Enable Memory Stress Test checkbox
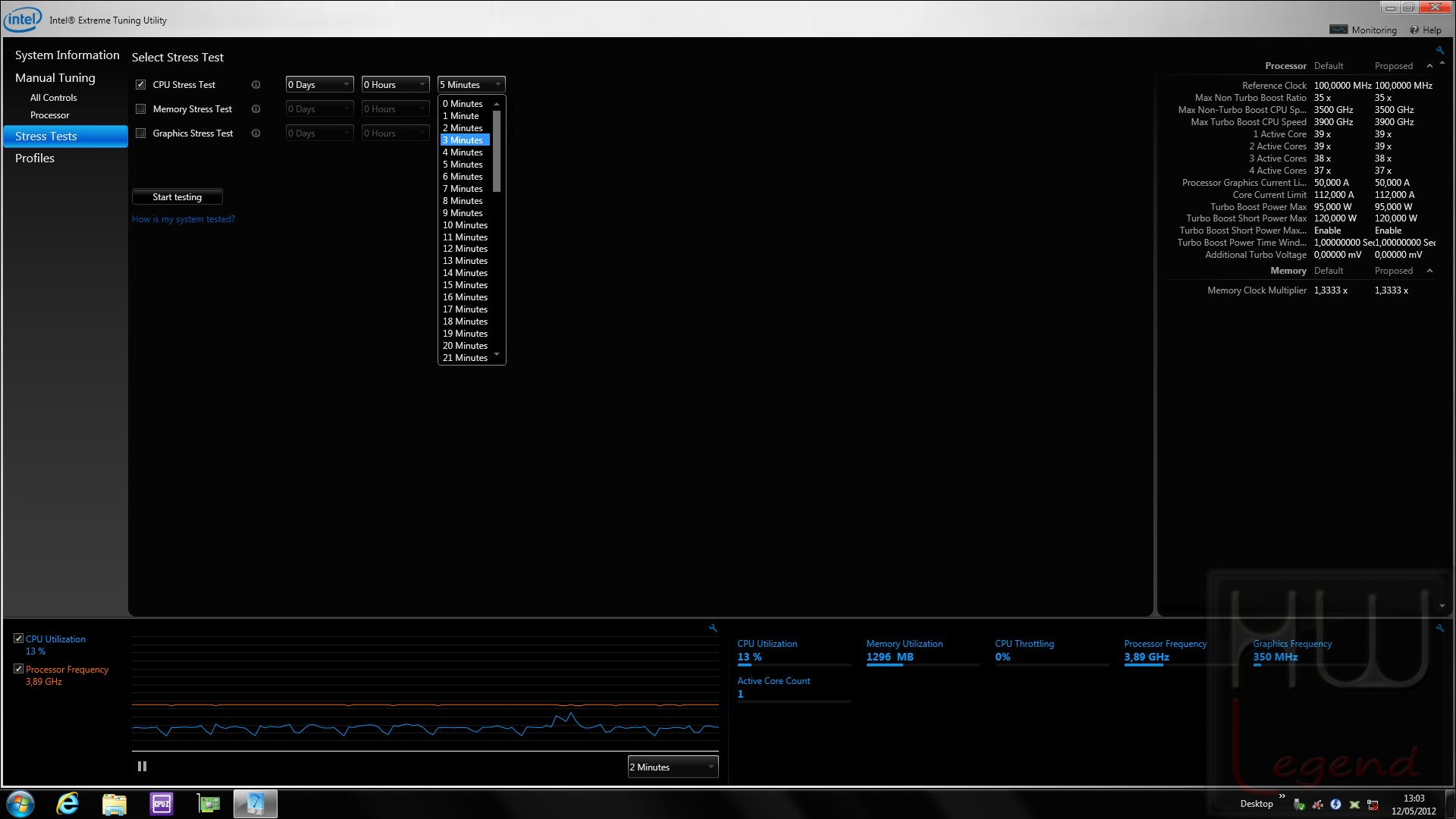 coord(140,109)
